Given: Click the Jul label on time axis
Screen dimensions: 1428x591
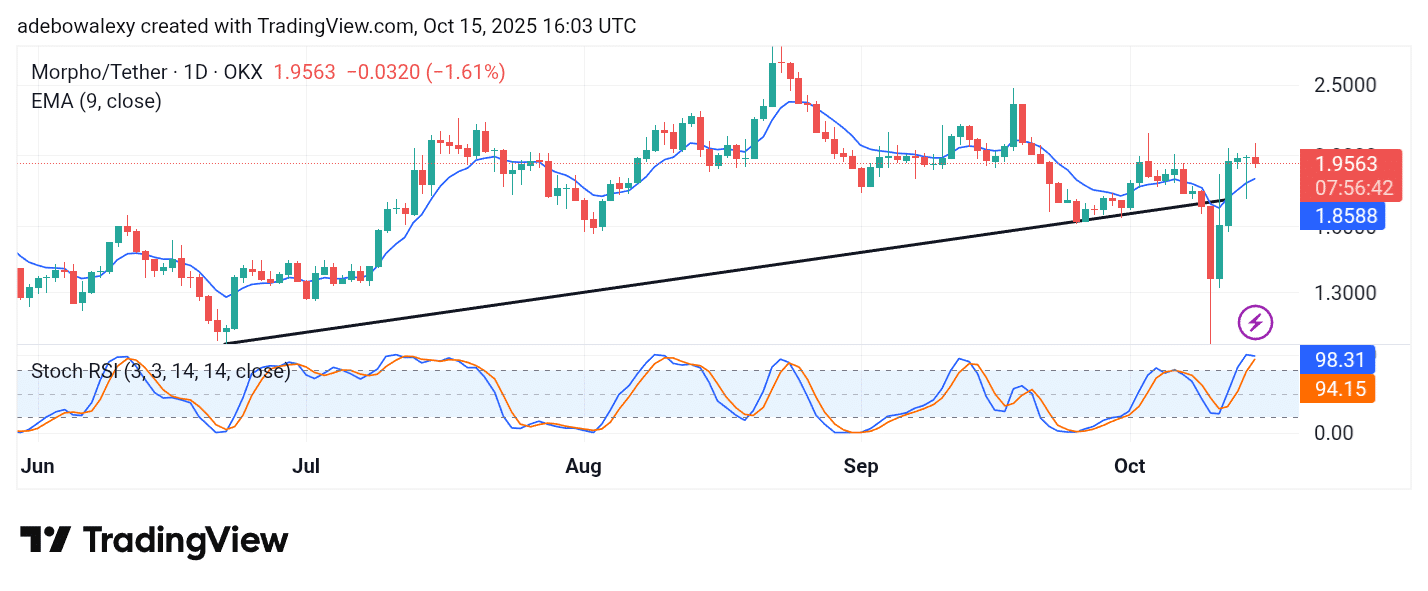Looking at the screenshot, I should click(306, 466).
